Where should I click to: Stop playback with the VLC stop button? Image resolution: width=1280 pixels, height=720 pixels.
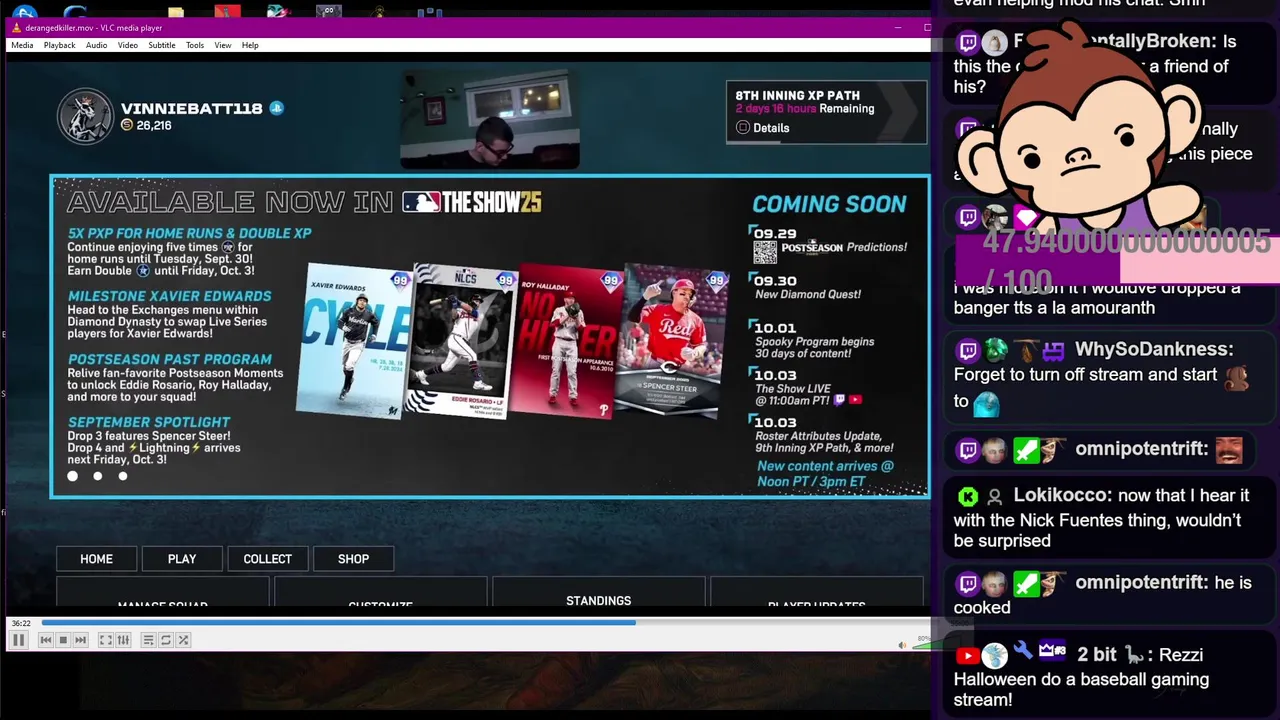62,640
